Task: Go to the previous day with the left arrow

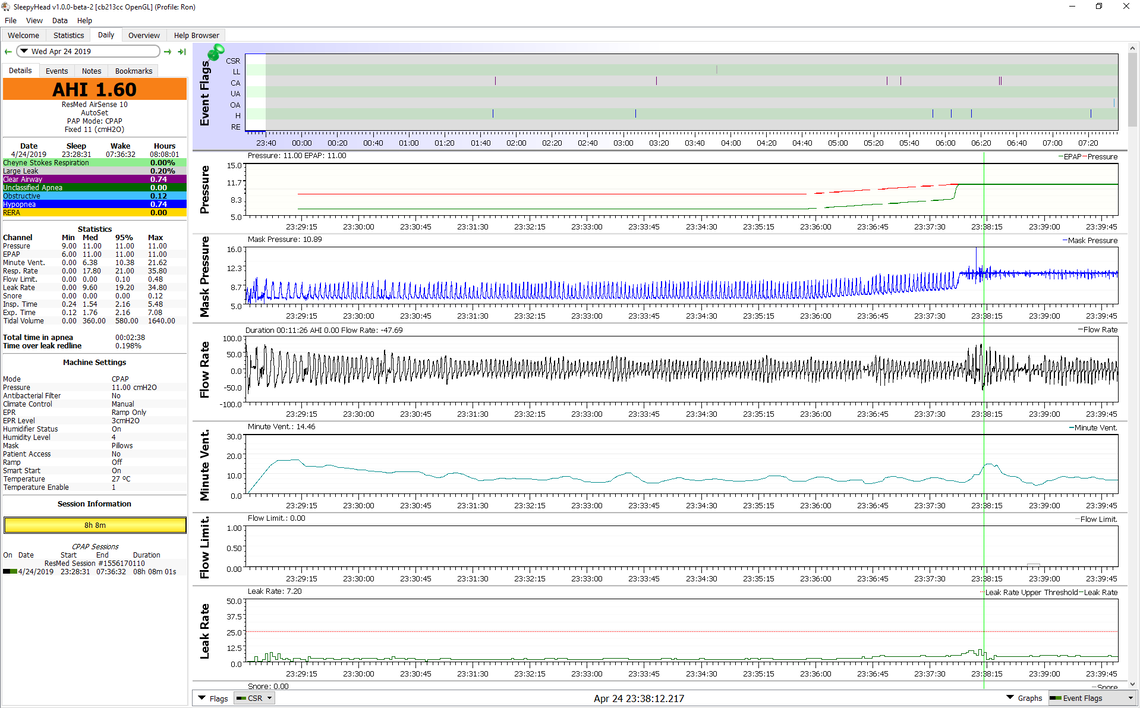Action: click(x=8, y=52)
